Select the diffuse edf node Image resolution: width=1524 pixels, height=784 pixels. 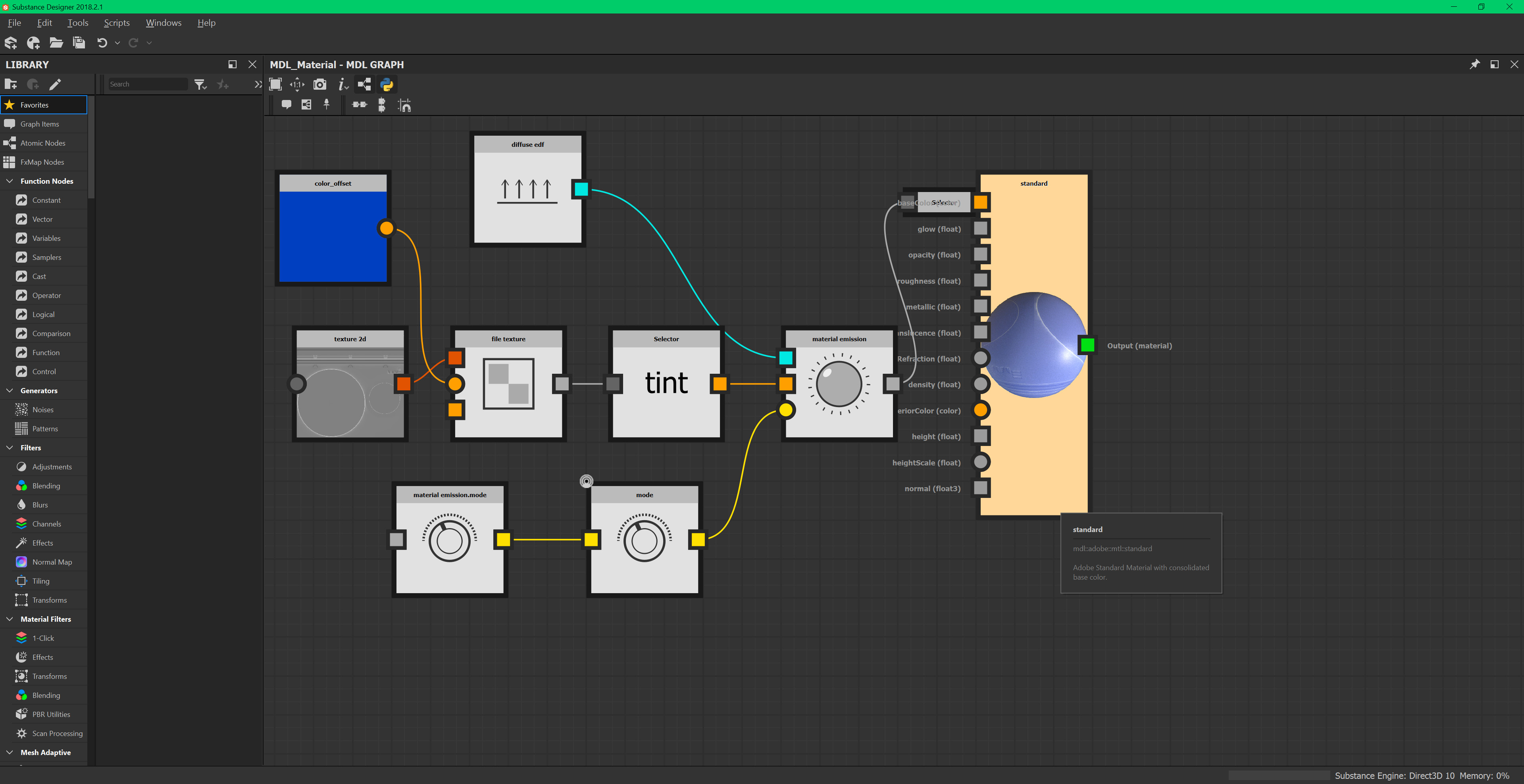pyautogui.click(x=527, y=189)
